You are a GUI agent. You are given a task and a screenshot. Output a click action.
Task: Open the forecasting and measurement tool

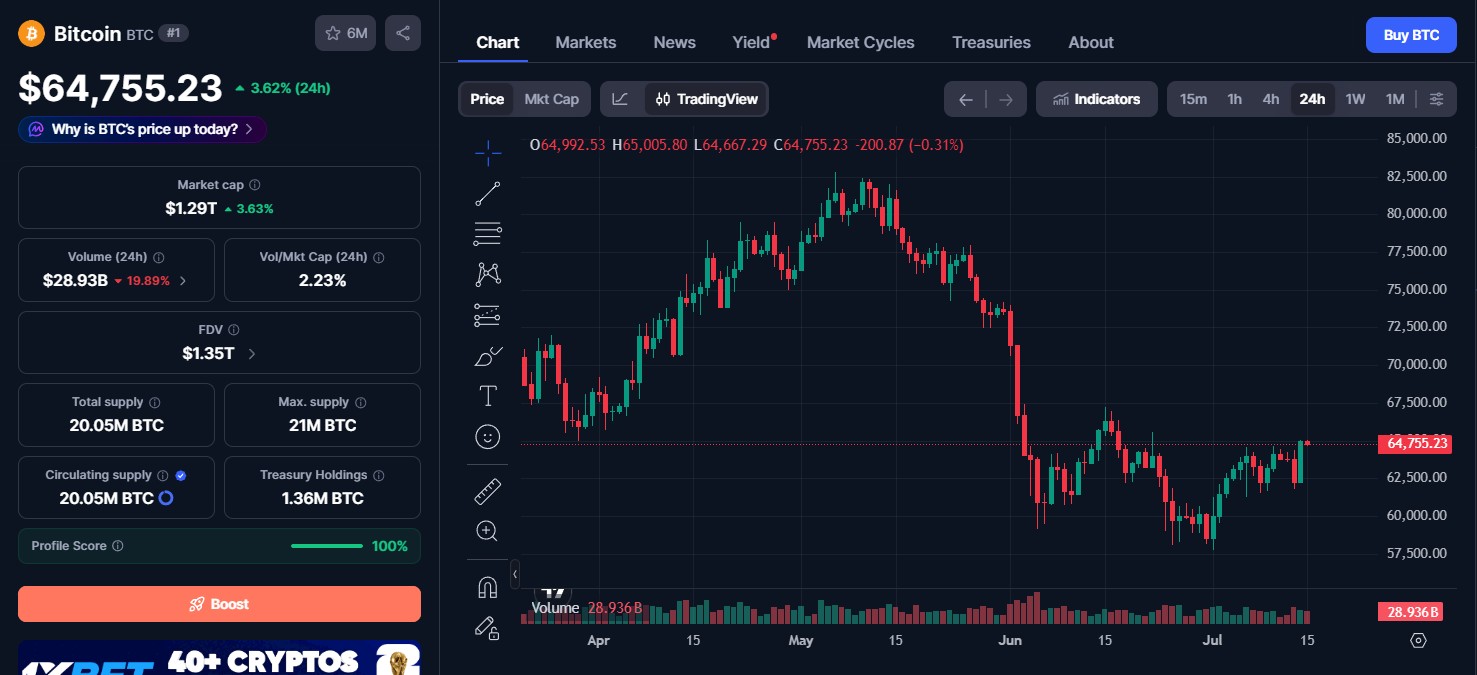tap(488, 315)
